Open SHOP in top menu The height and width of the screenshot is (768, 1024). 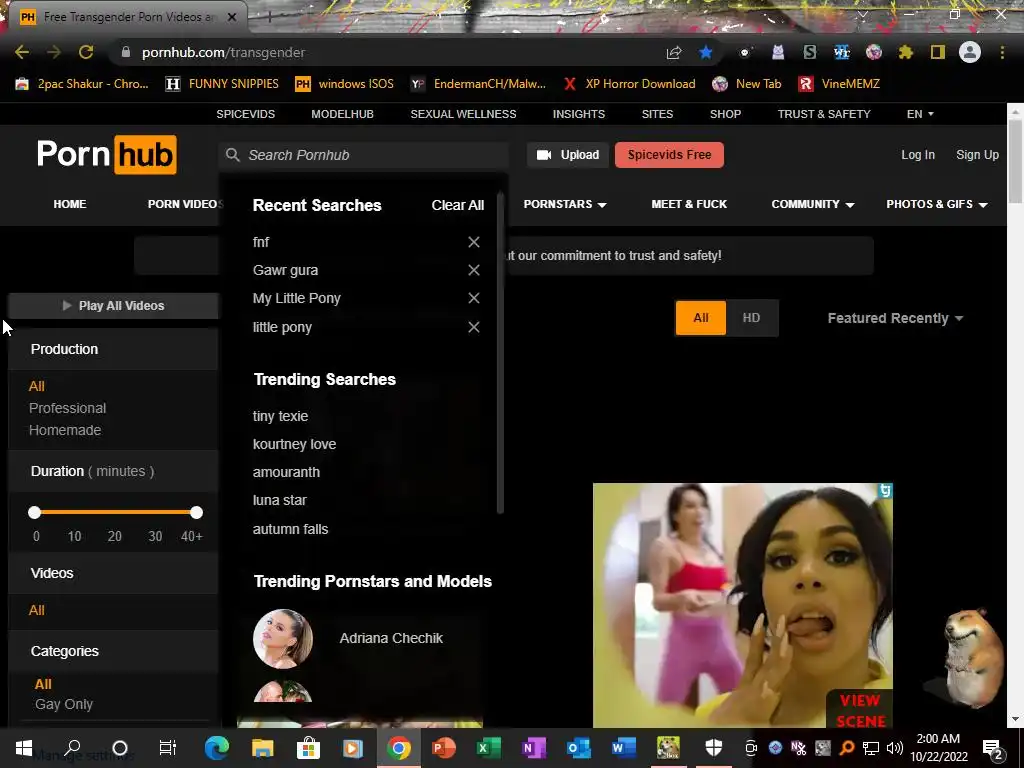click(726, 114)
